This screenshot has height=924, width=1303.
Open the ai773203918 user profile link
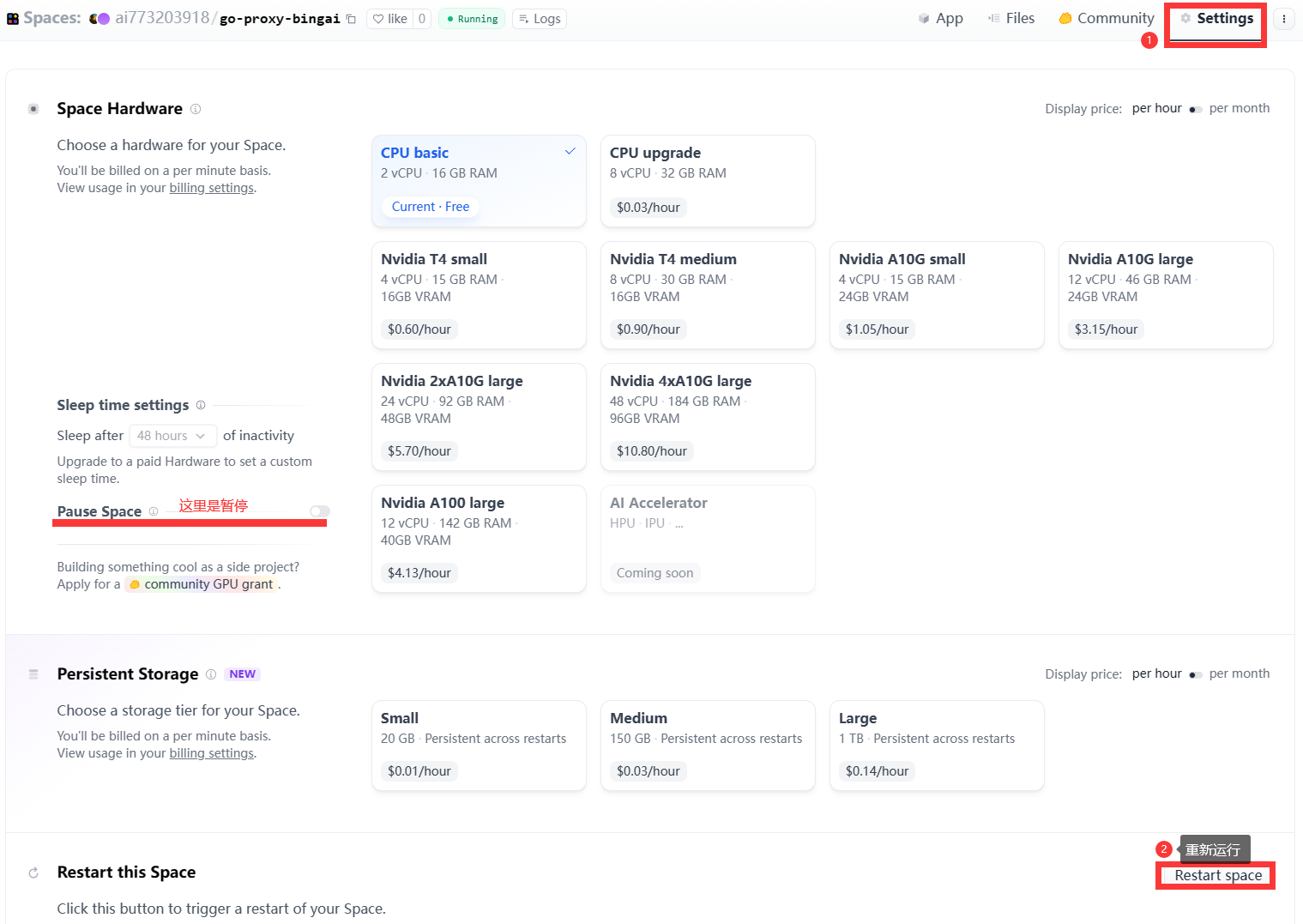pos(162,18)
